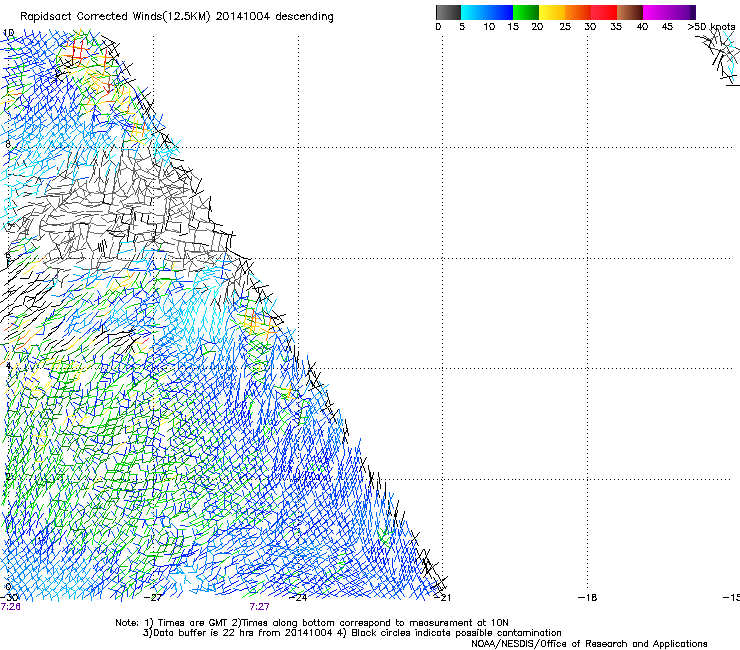Click the '3)Data buffer is 22 hrs' note line

pos(352,633)
